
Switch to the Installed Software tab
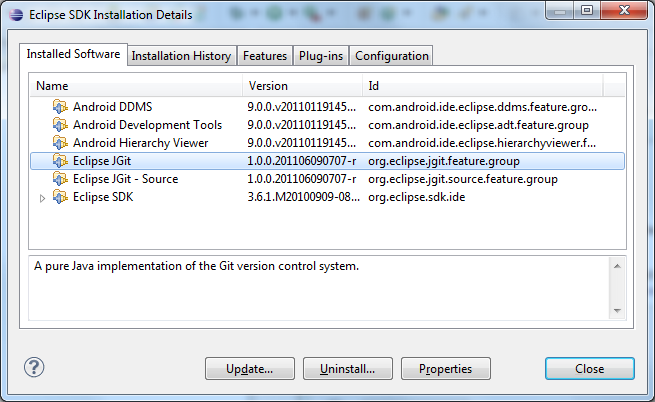(73, 54)
